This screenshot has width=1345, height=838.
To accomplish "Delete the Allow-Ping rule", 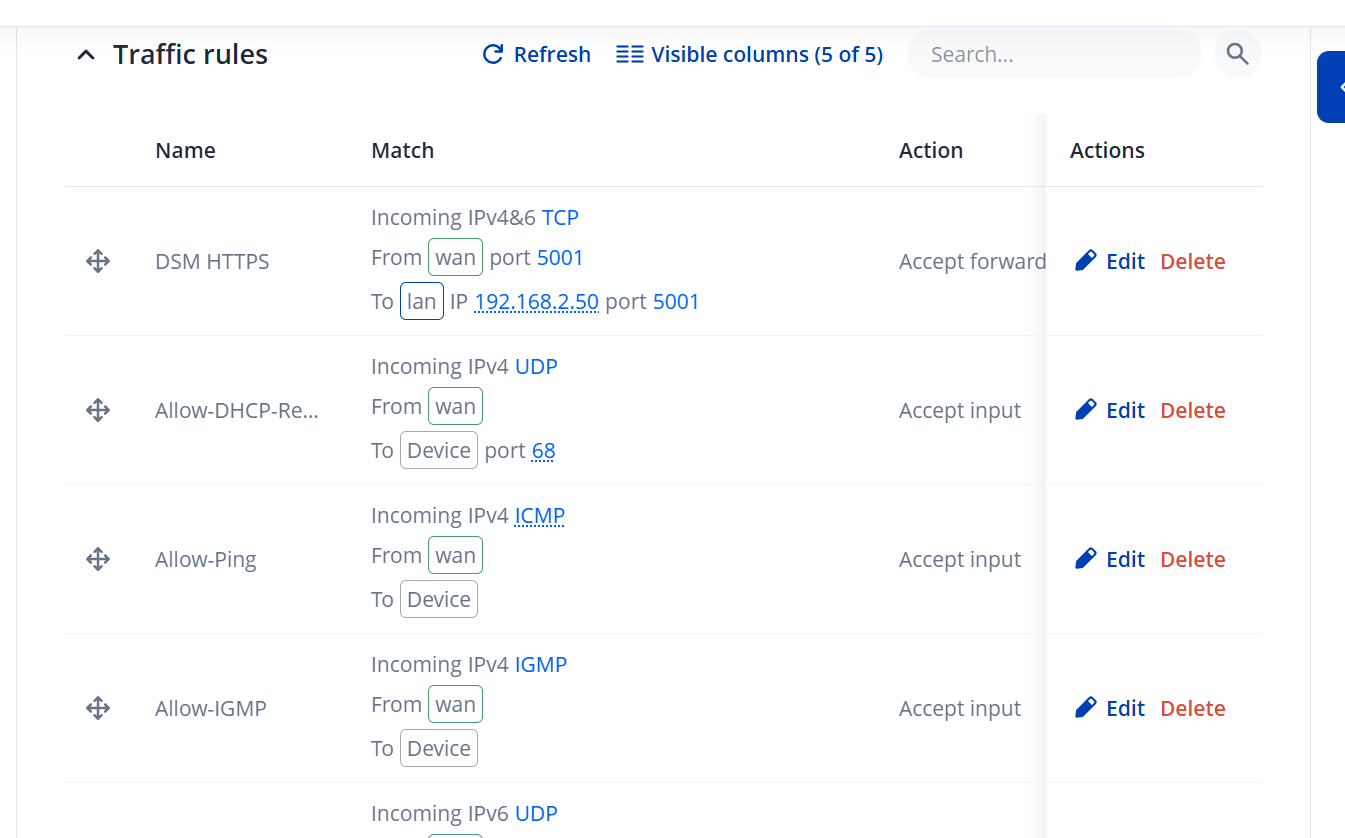I will [1192, 560].
